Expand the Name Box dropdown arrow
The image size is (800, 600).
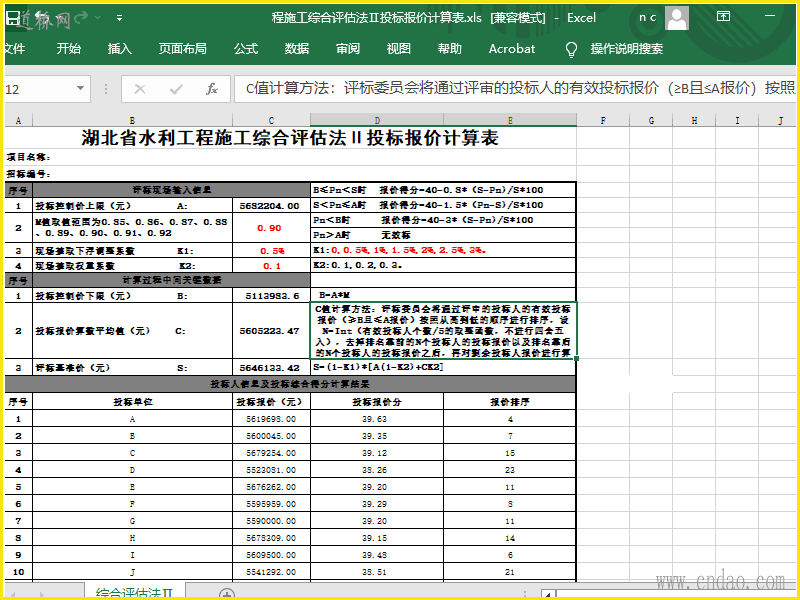pyautogui.click(x=80, y=89)
